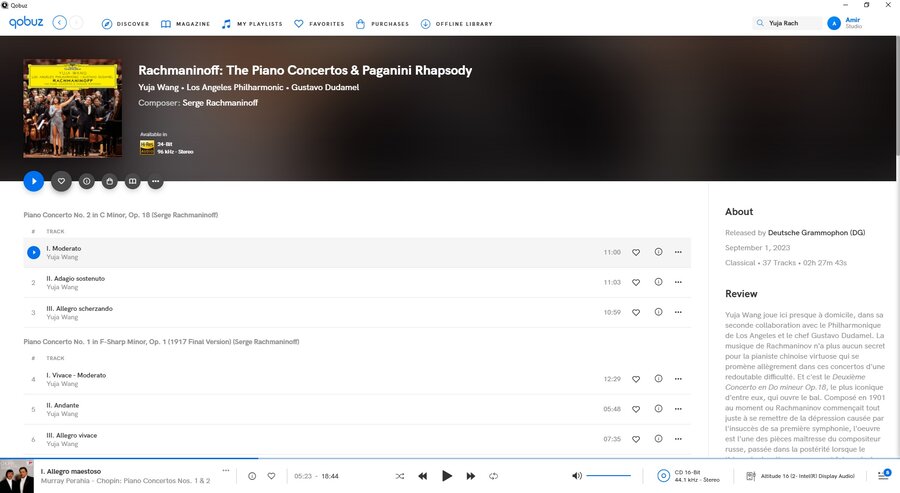Show info for I. Moderato track
900x493 pixels.
point(658,252)
